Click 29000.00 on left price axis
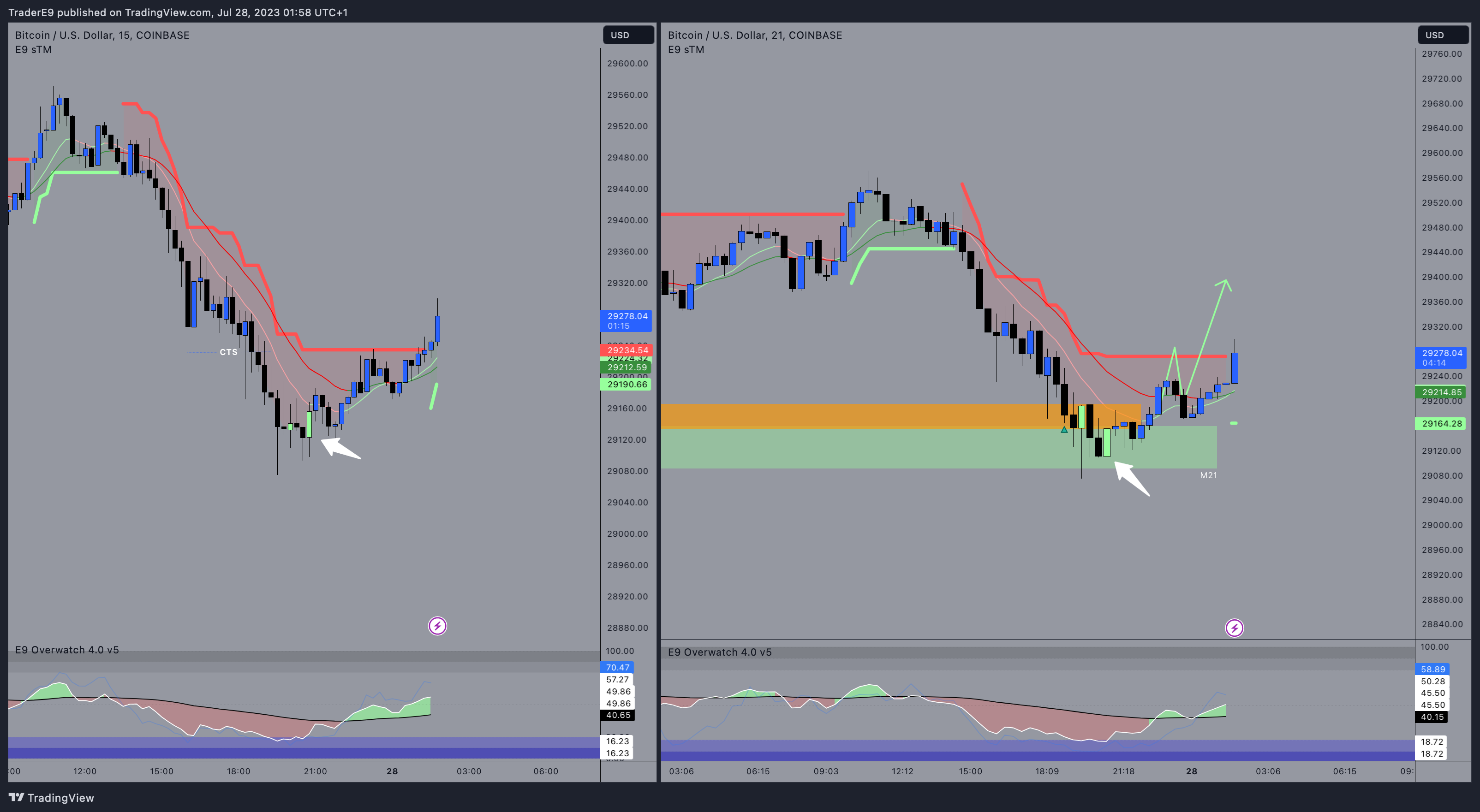 [627, 533]
